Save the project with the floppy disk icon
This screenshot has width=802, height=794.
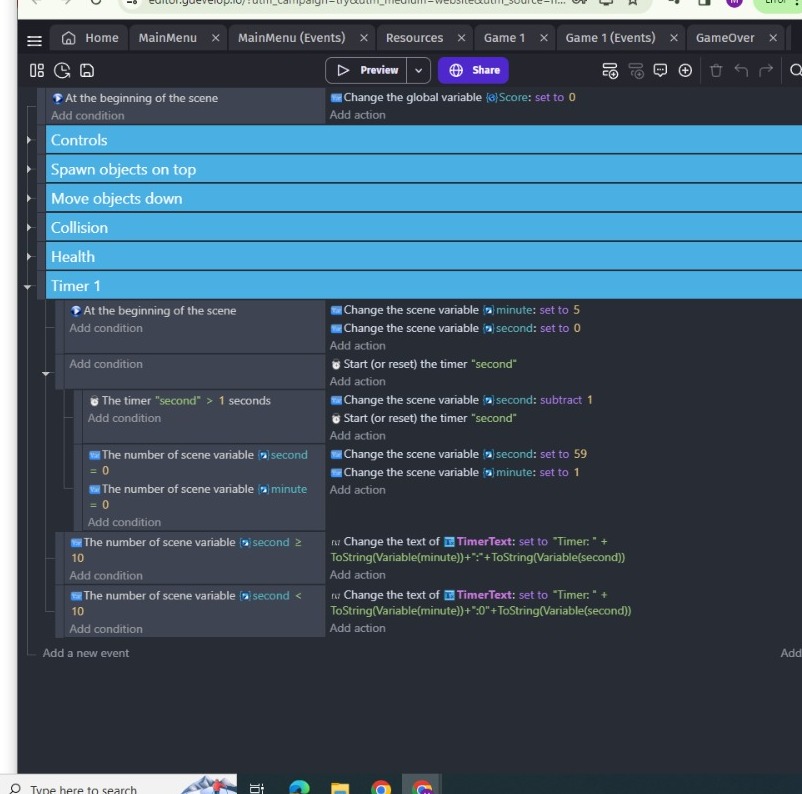[87, 71]
